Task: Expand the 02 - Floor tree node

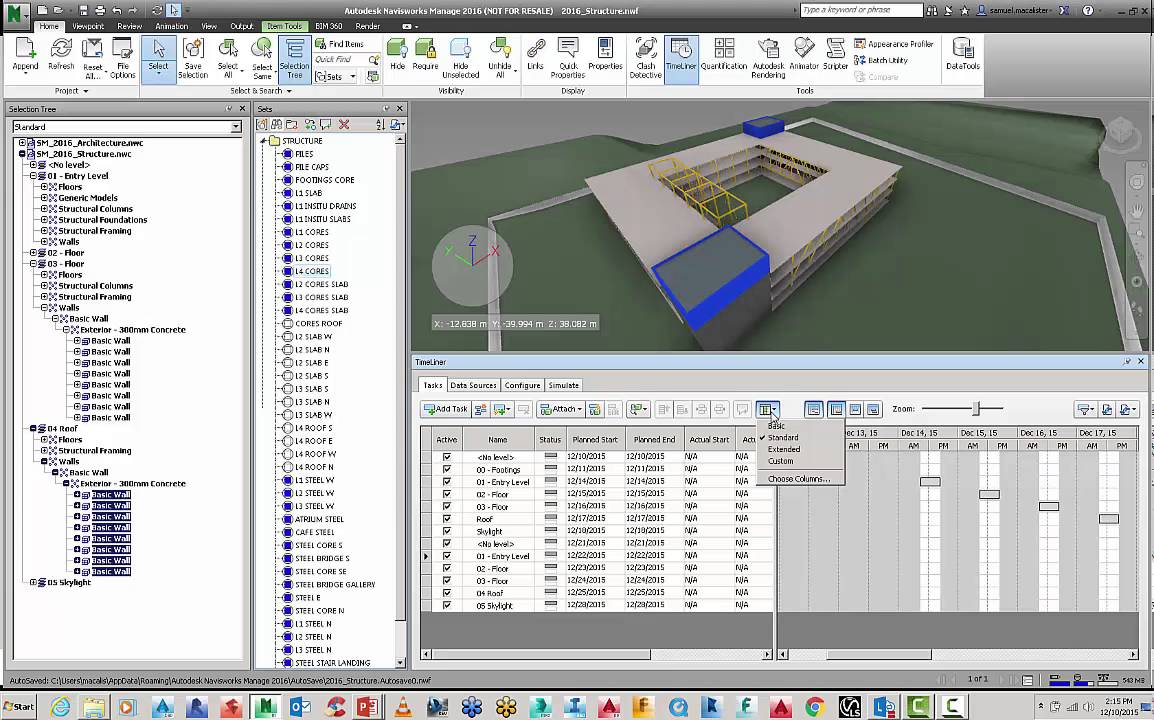Action: (33, 253)
